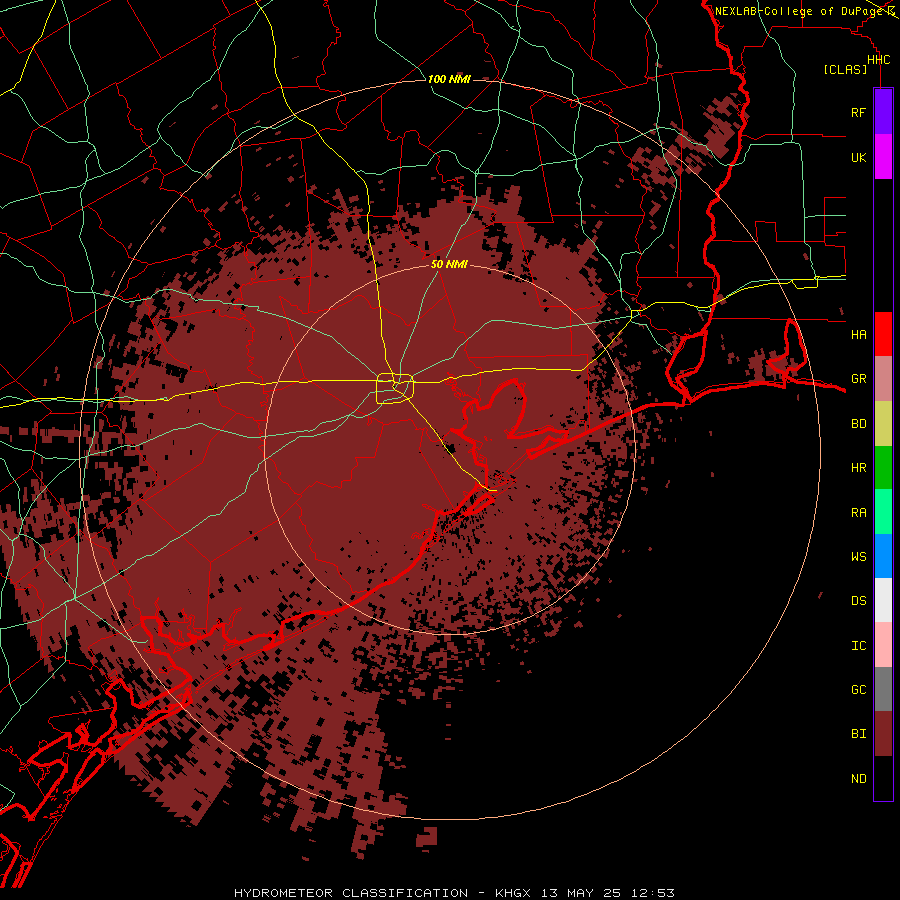Click the HR green legend swatch
The height and width of the screenshot is (900, 900).
pos(883,468)
